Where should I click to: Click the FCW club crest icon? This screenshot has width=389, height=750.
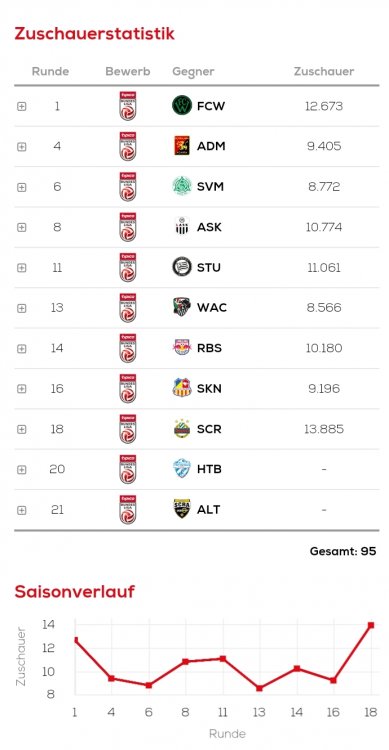tap(182, 106)
